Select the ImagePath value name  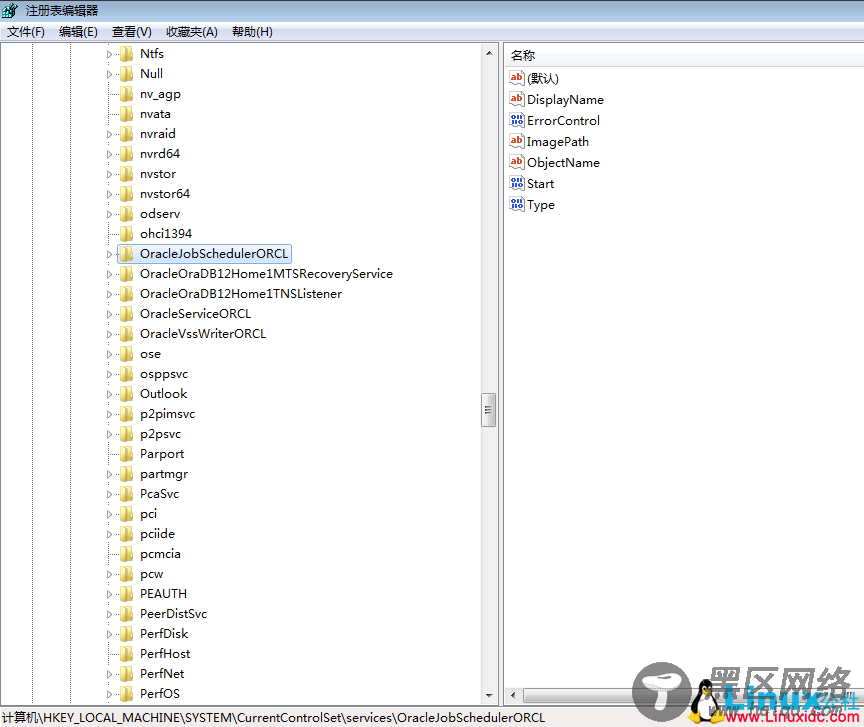(x=558, y=142)
